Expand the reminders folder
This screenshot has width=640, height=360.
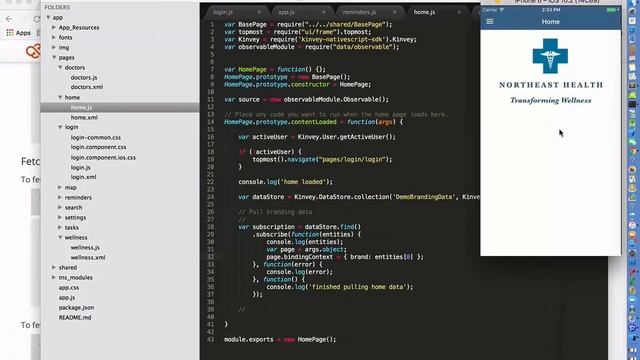pyautogui.click(x=60, y=198)
